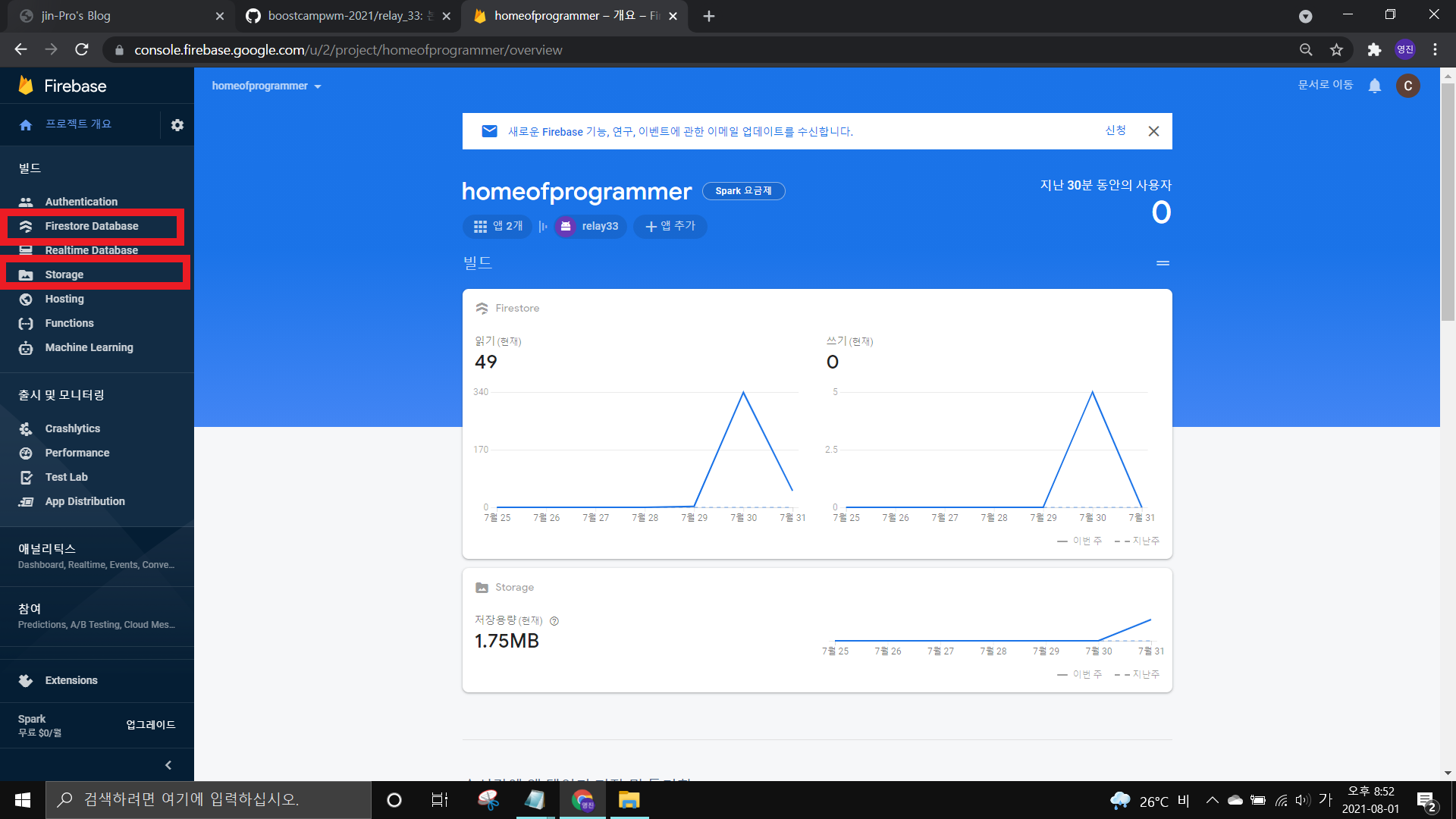The width and height of the screenshot is (1456, 819).
Task: Click 신청 in the email update banner
Action: pyautogui.click(x=1115, y=130)
